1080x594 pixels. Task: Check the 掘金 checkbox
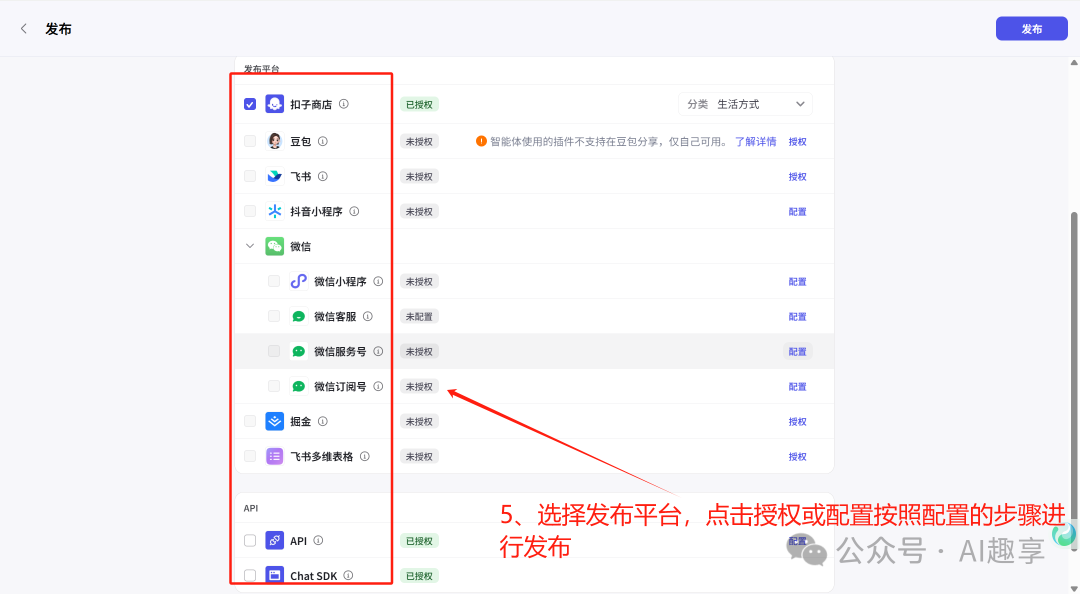(x=250, y=421)
